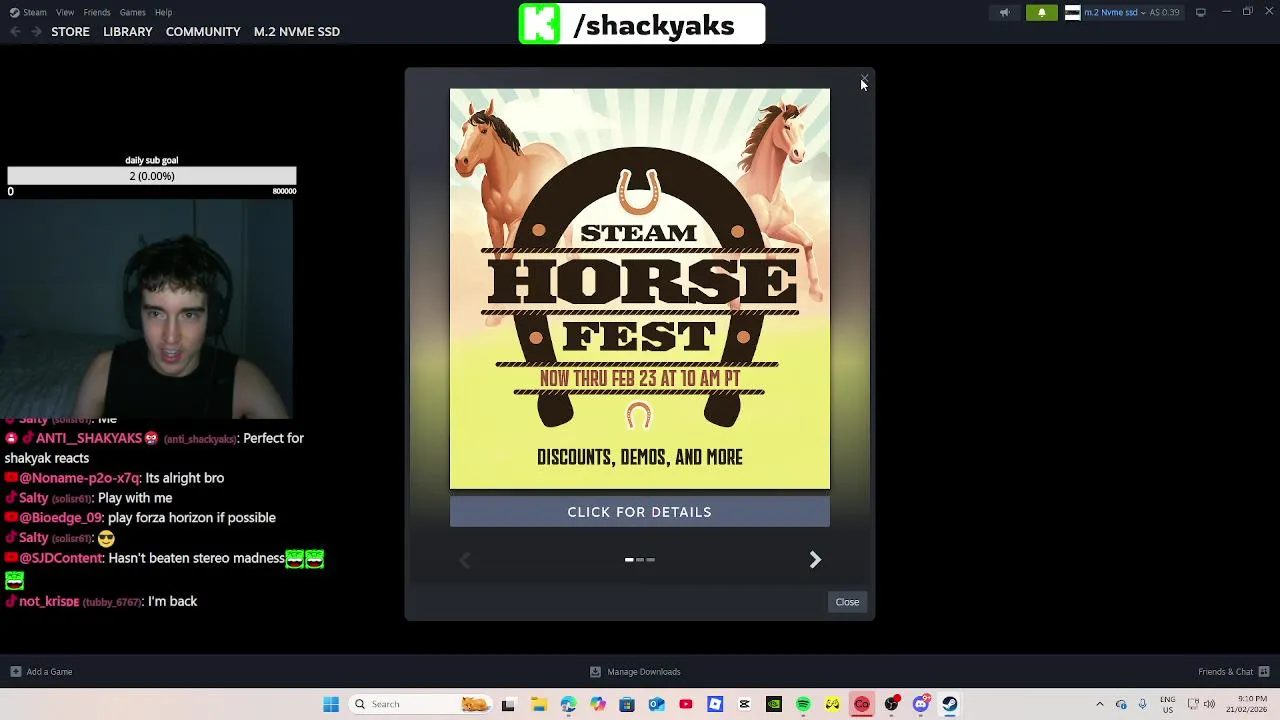Click the CLICK FOR DETAILS button
This screenshot has width=1280, height=720.
coord(639,512)
